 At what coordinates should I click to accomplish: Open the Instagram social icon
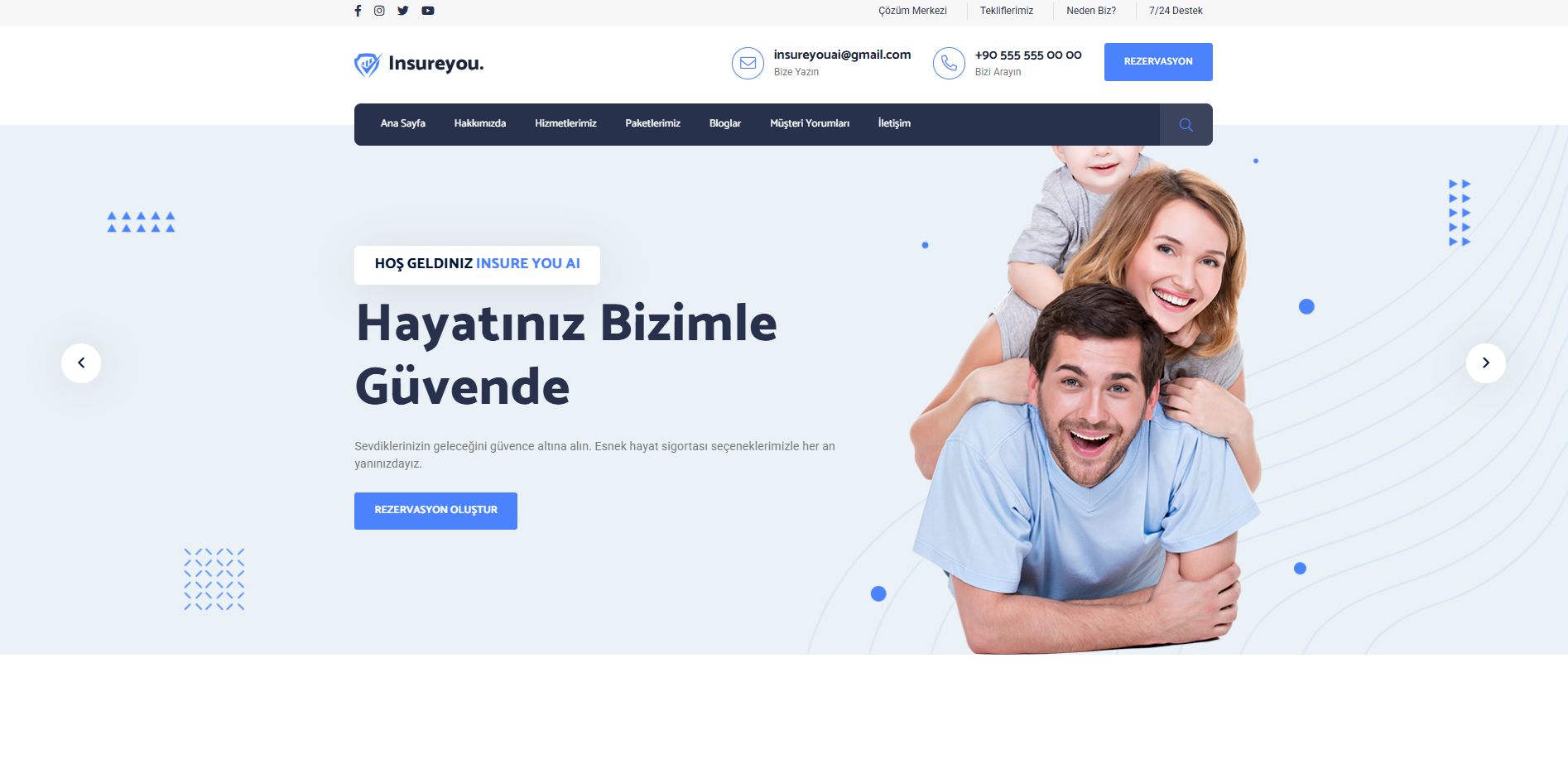point(379,11)
